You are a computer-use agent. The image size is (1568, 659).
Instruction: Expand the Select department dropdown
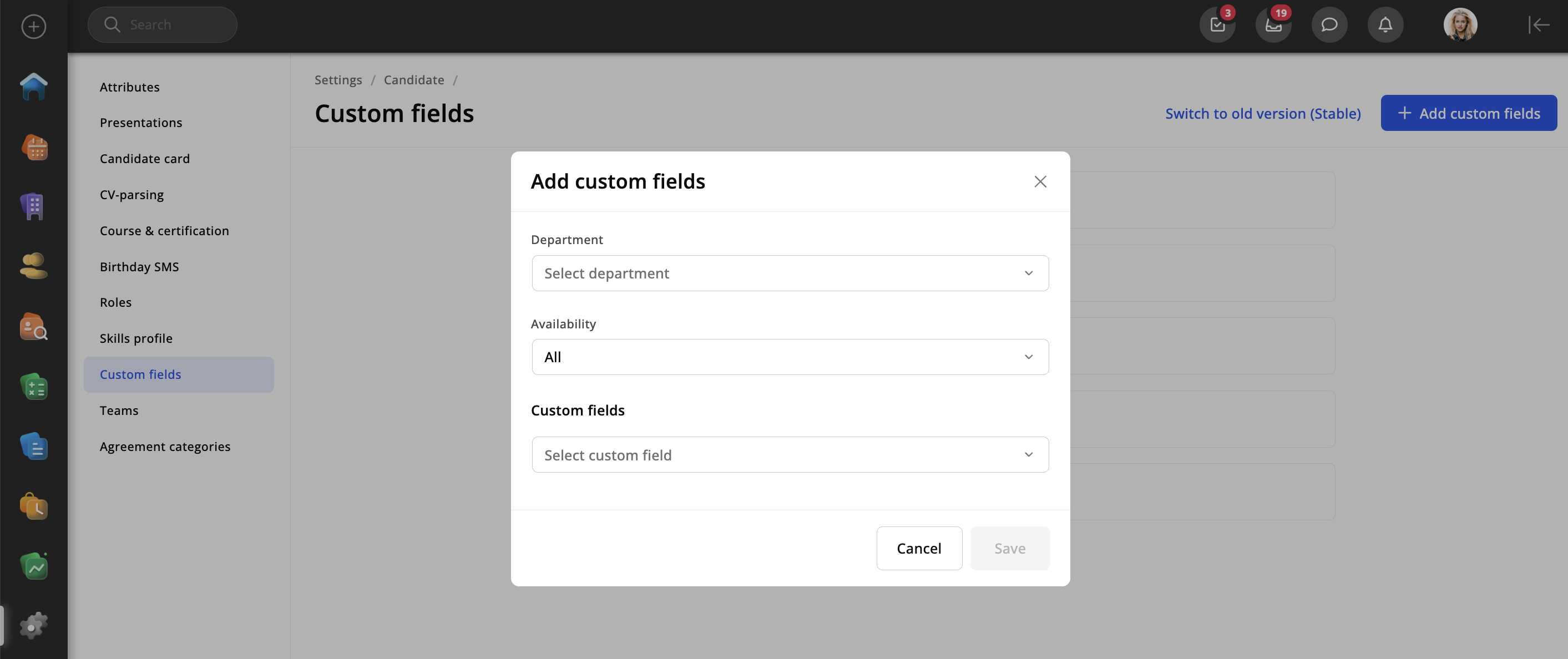[790, 273]
